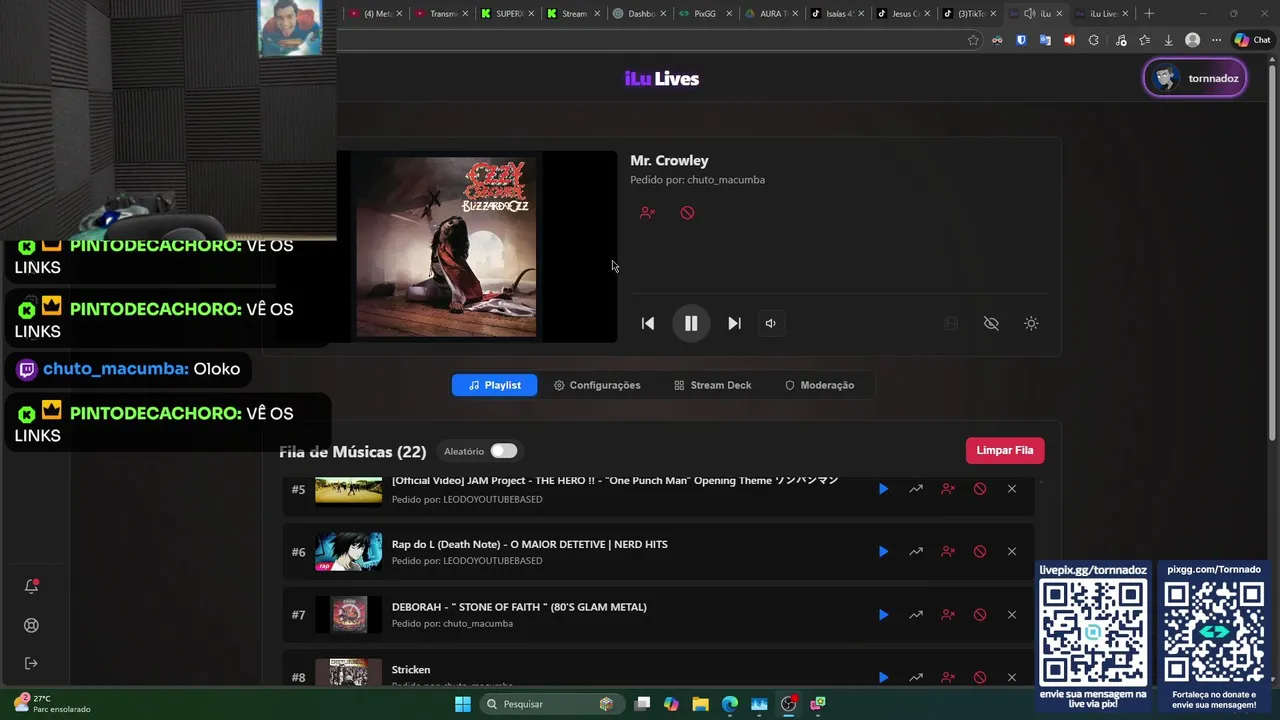
Task: Ban Rap do L from the queue
Action: tap(980, 551)
